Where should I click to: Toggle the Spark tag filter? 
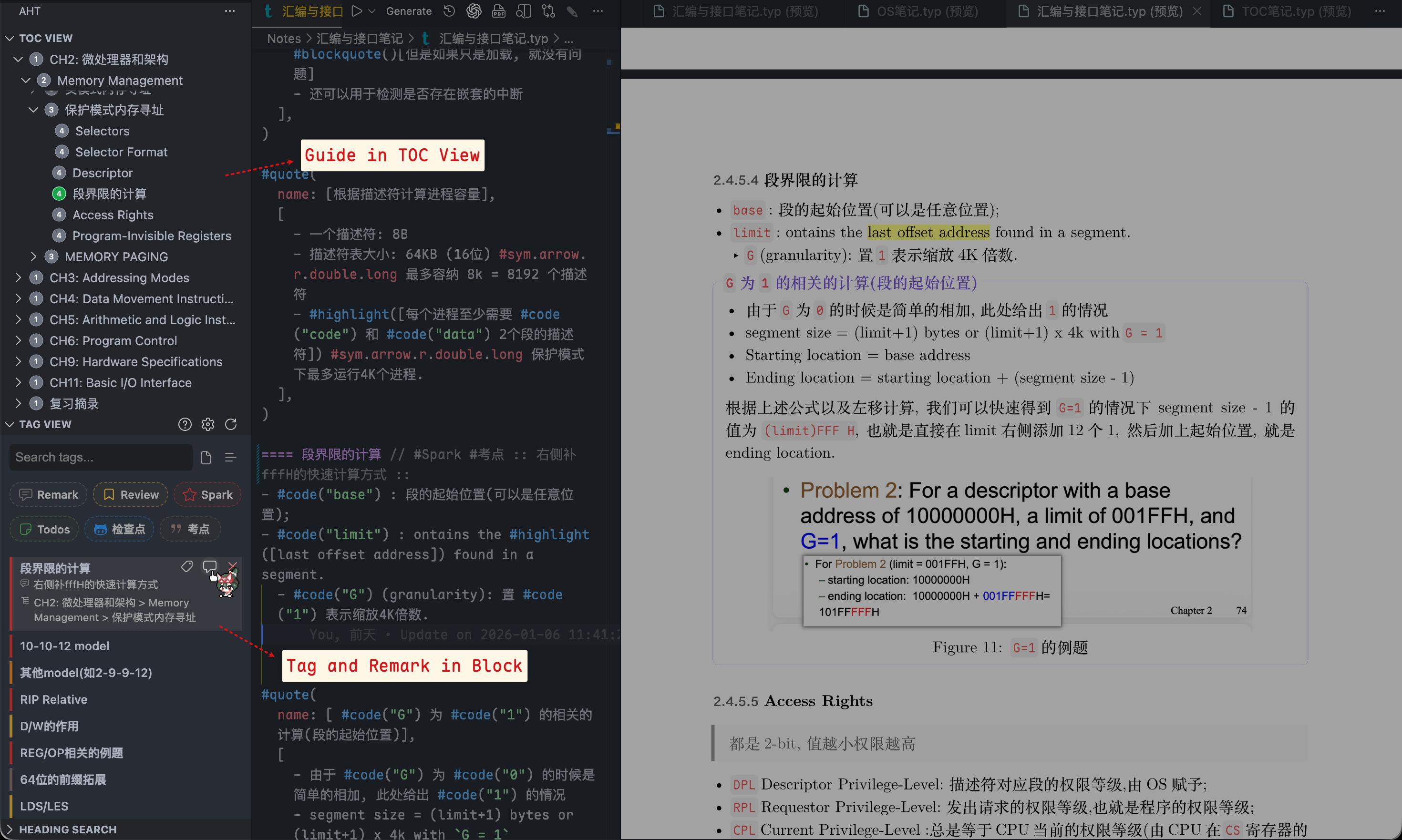pyautogui.click(x=208, y=494)
